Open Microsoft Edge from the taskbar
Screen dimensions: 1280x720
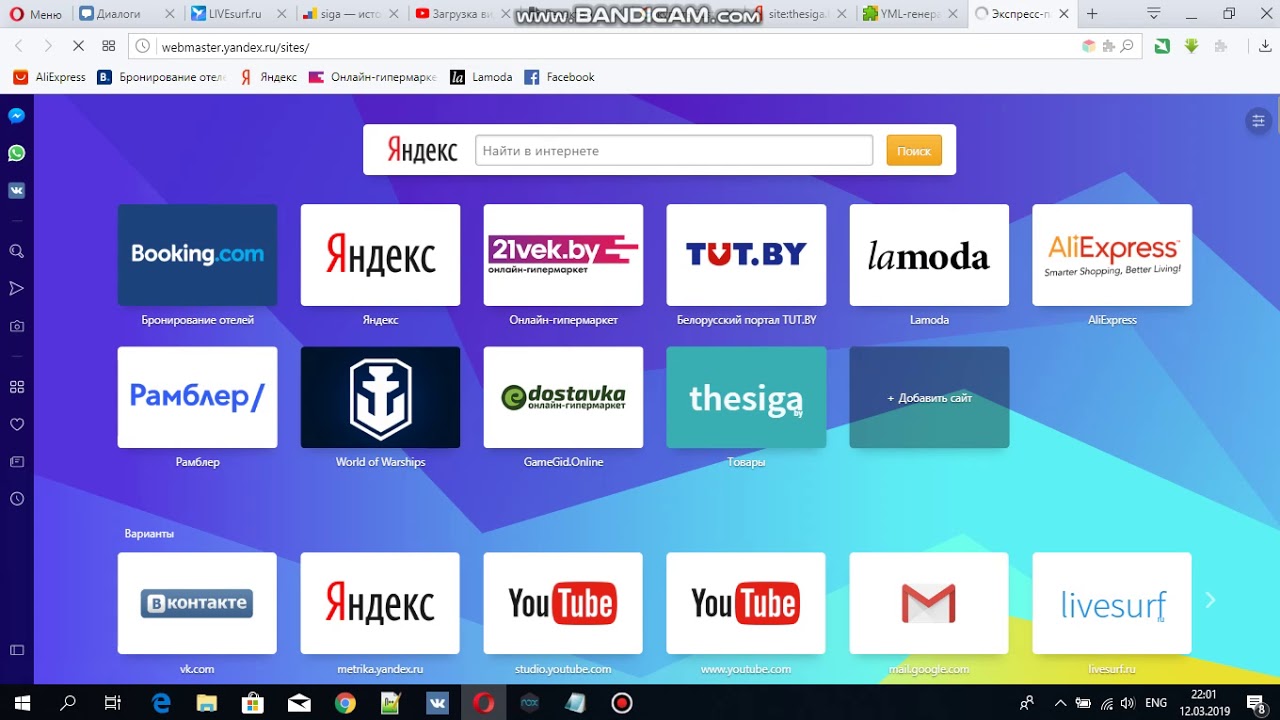(x=161, y=703)
